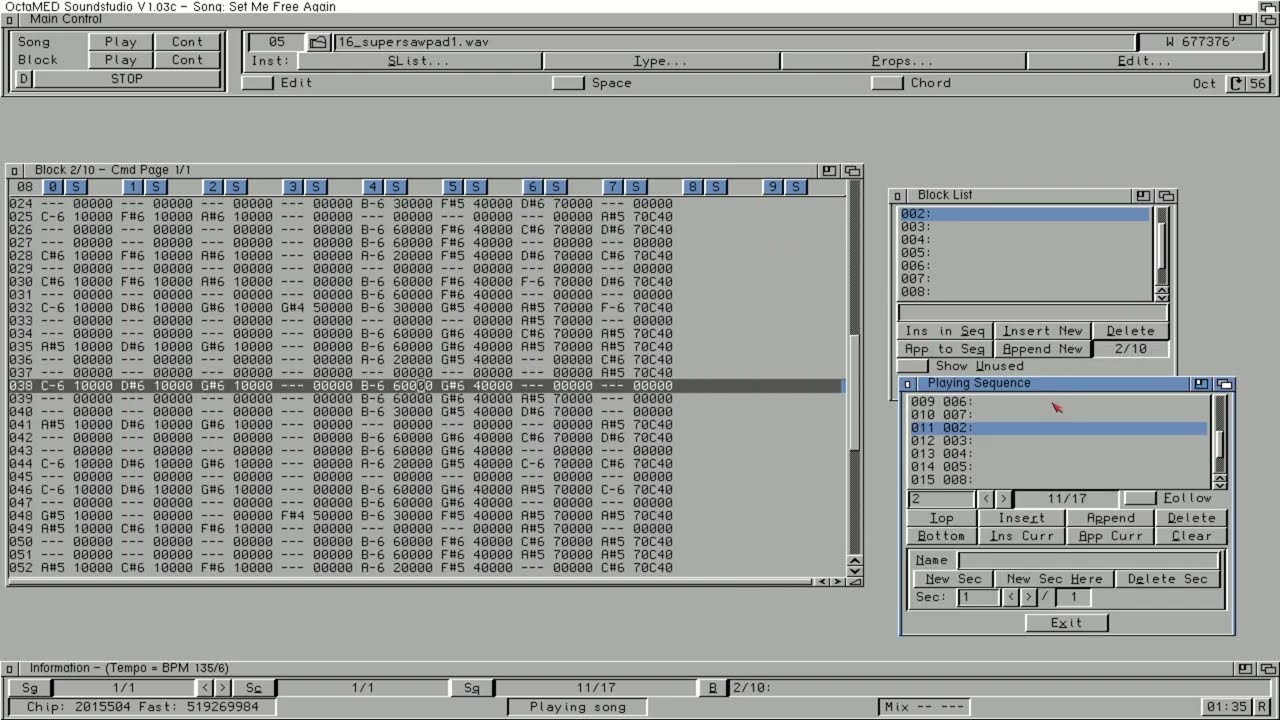This screenshot has height=720, width=1280.
Task: Enable Follow checkbox in Playing Sequence
Action: [x=1139, y=498]
